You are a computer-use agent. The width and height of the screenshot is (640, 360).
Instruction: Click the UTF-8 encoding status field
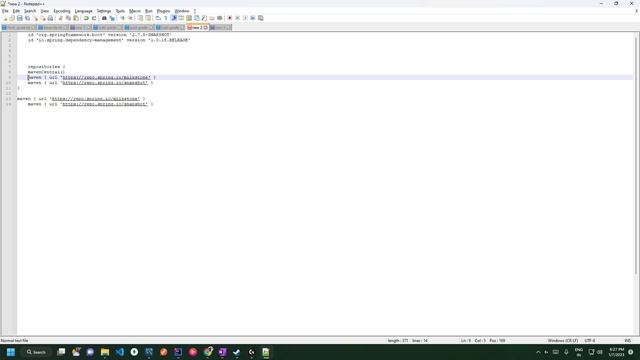[590, 340]
